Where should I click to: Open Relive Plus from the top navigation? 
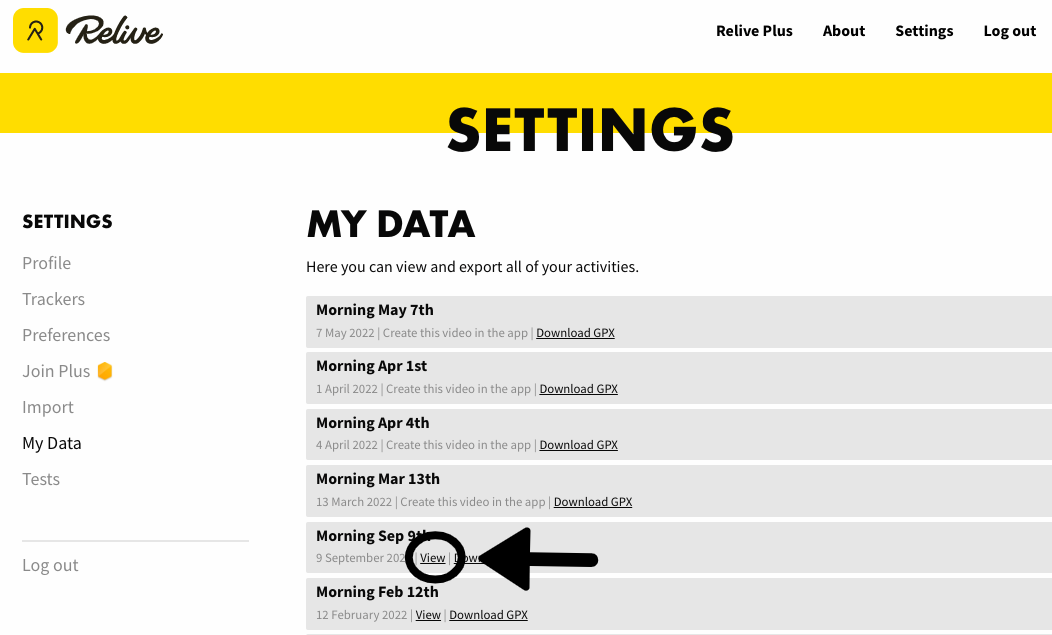[754, 31]
